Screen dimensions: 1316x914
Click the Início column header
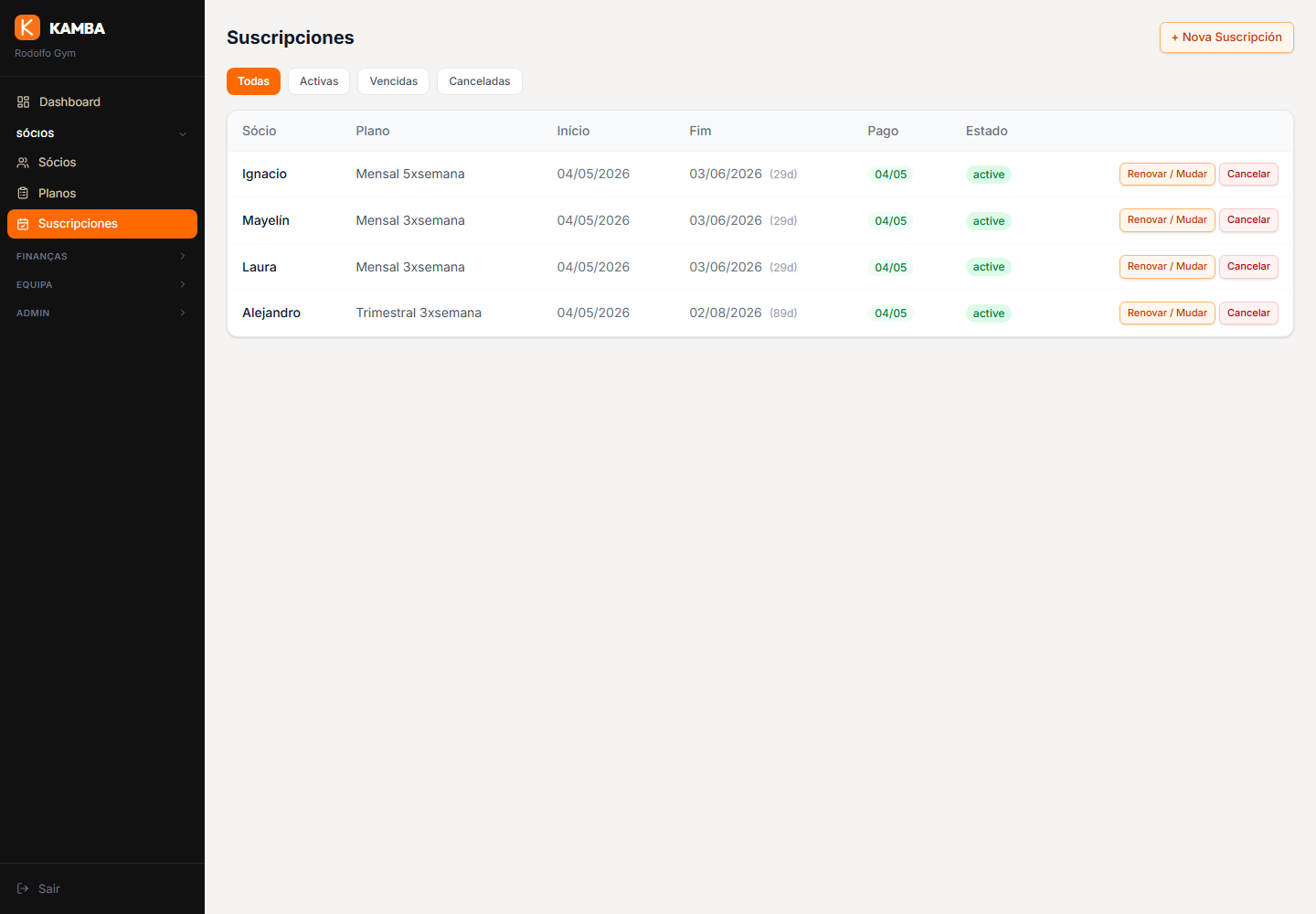(x=573, y=132)
